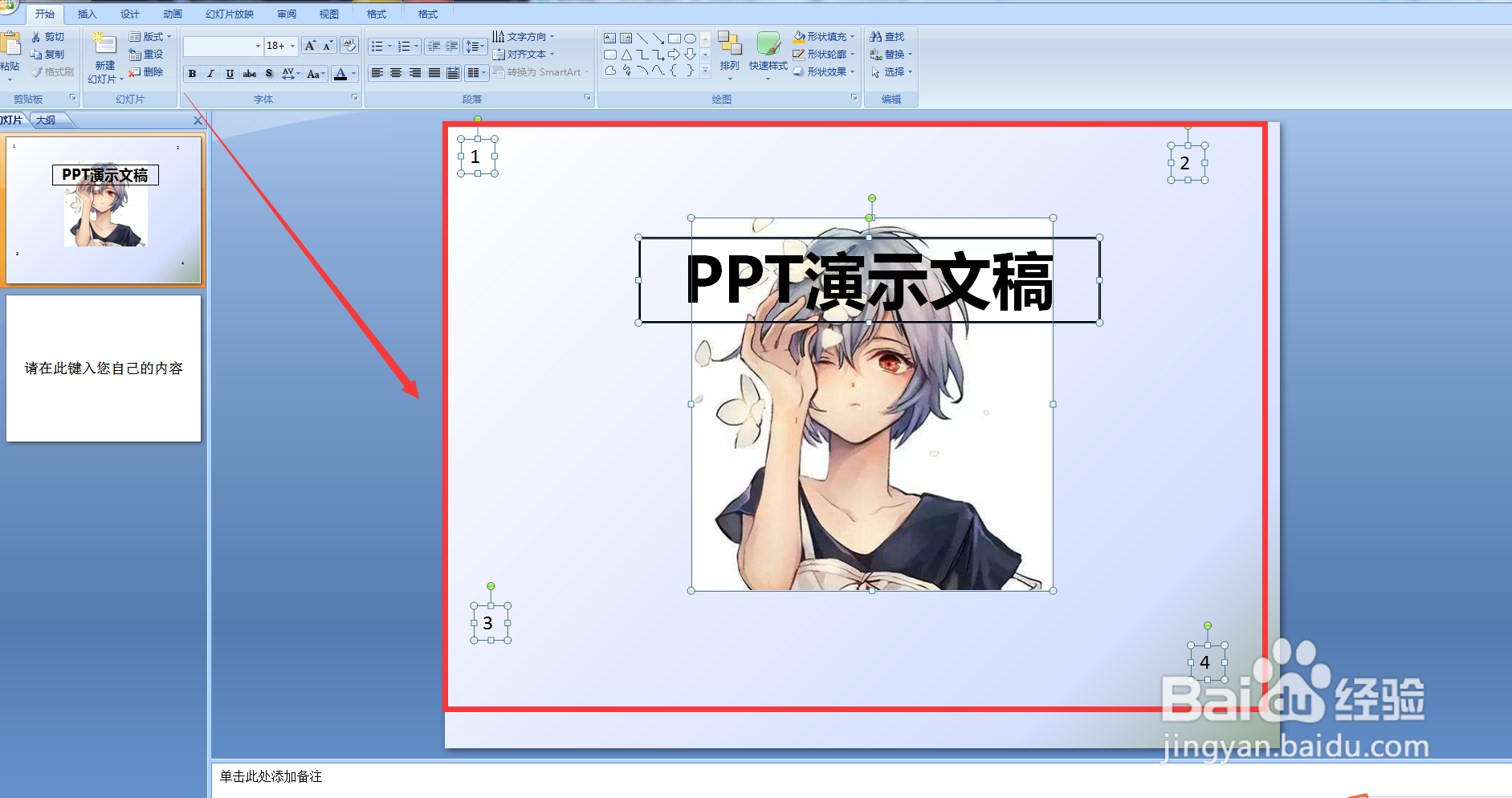Select the triangle shape
Image resolution: width=1512 pixels, height=798 pixels.
click(626, 55)
